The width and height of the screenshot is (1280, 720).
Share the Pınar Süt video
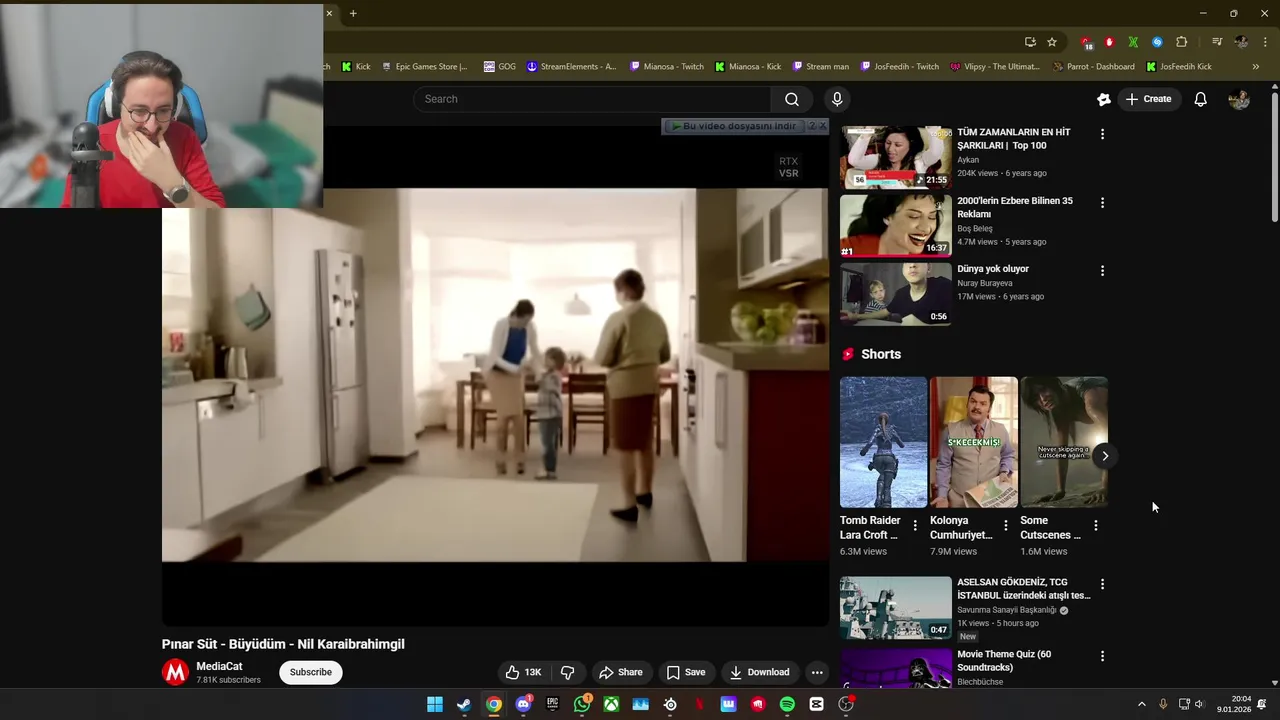tap(620, 672)
